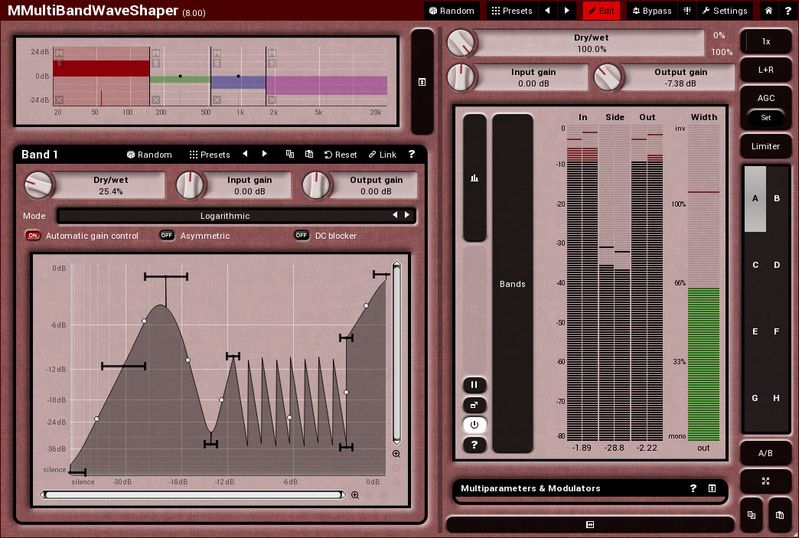This screenshot has width=800, height=538.
Task: Select preset slot C
Action: [x=755, y=265]
